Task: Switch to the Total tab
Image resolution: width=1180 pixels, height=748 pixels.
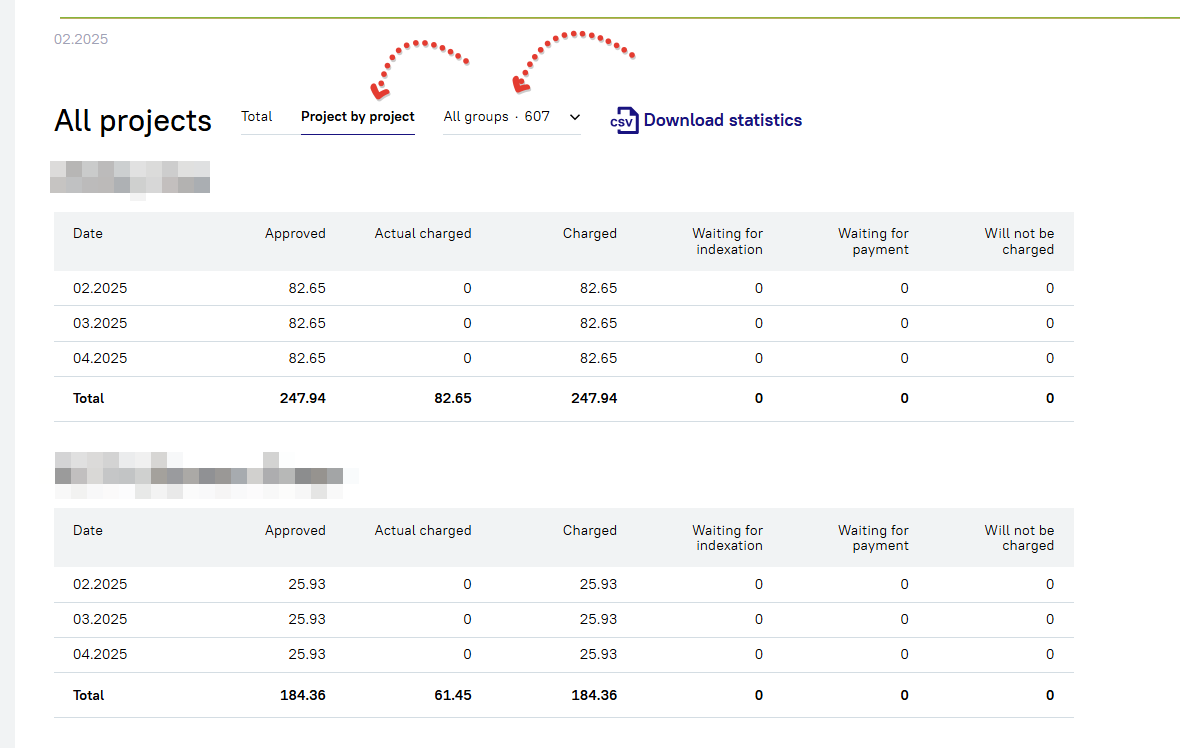Action: point(257,117)
